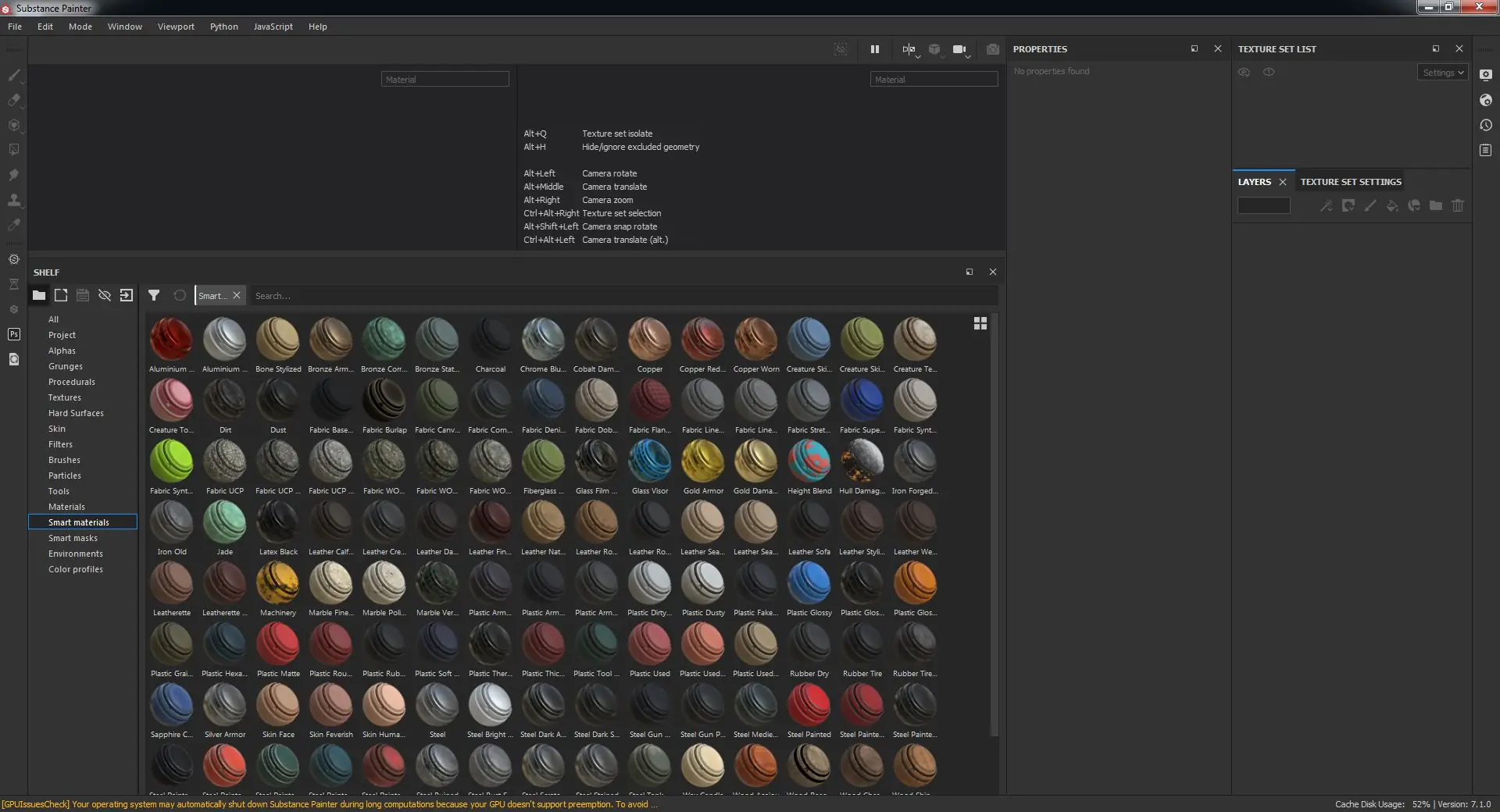
Task: Open the Settings dropdown in Texture Set List
Action: pyautogui.click(x=1442, y=73)
